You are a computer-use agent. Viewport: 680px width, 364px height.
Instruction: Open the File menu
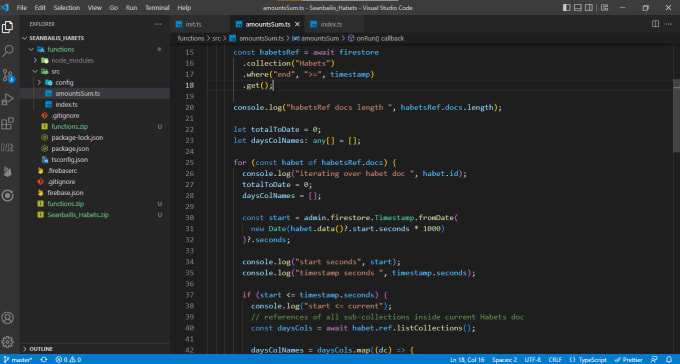tap(21, 8)
